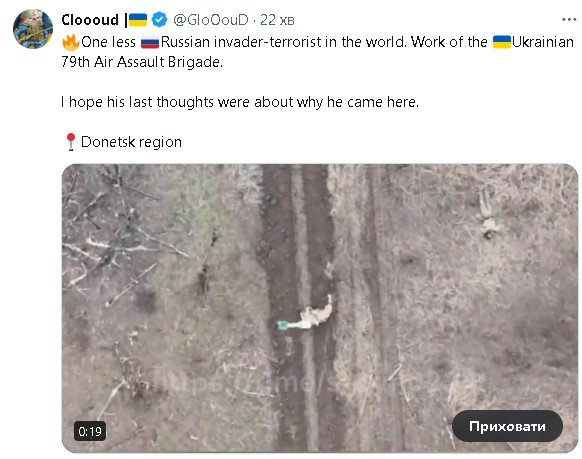The width and height of the screenshot is (582, 459).
Task: Click the Russian flag emoji in tweet
Action: (x=150, y=43)
